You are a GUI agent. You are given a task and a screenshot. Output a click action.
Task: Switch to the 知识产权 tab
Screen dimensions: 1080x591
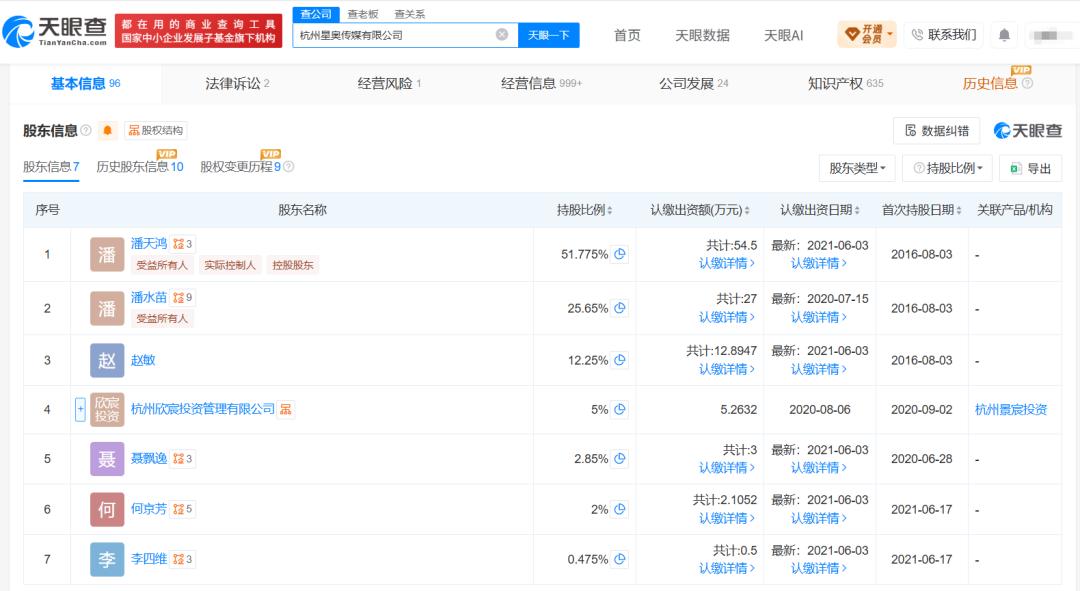coord(845,83)
